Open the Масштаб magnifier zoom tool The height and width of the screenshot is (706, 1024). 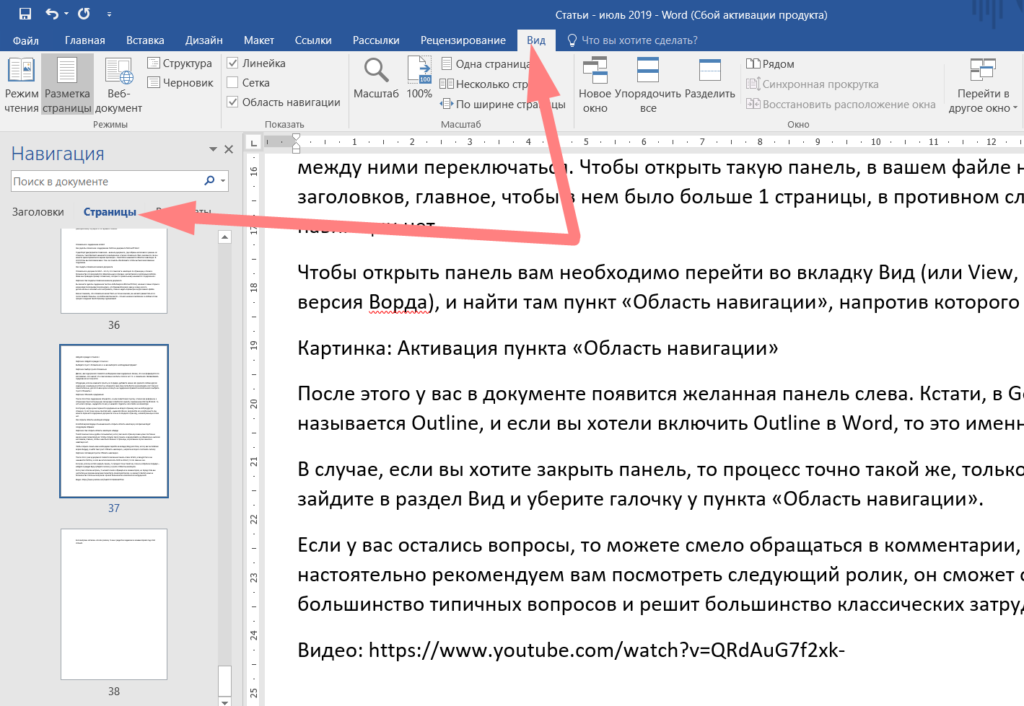tap(376, 79)
